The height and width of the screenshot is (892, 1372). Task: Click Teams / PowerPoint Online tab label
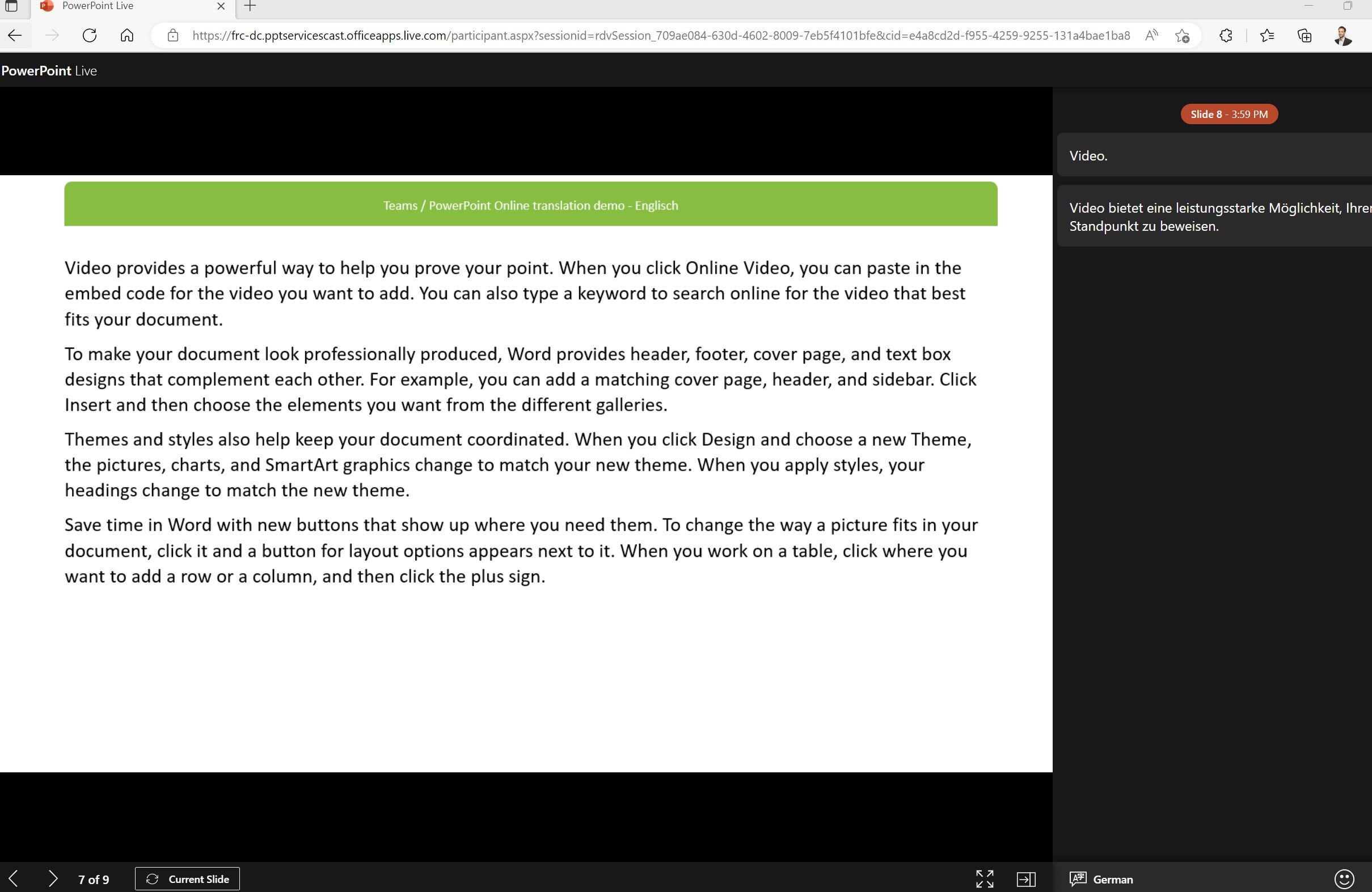tap(531, 205)
